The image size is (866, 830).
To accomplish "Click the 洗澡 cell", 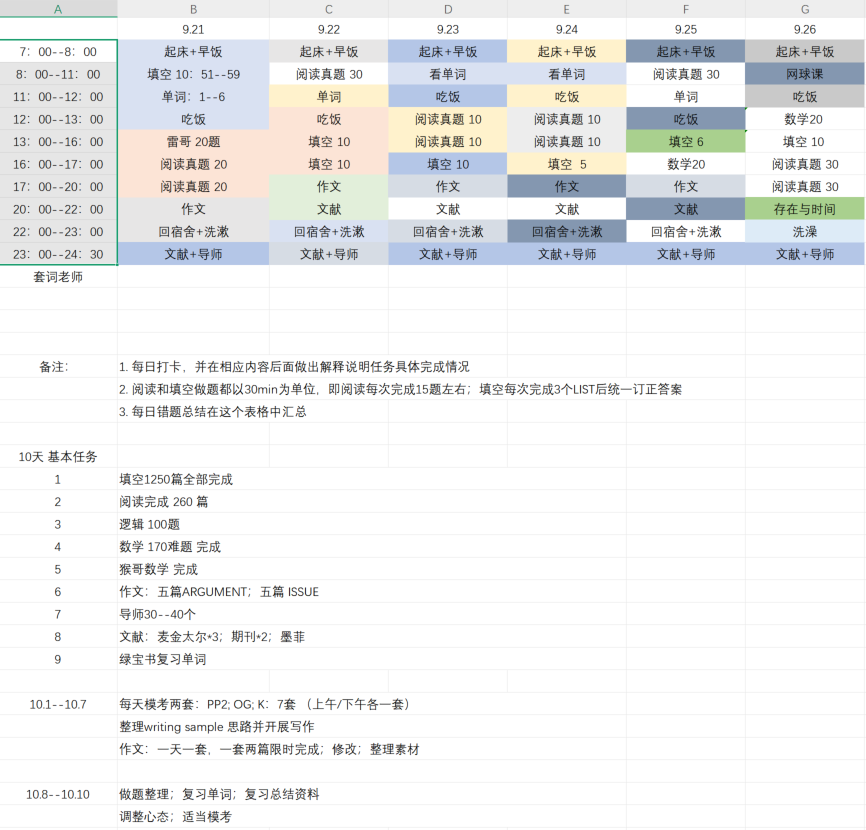I will pyautogui.click(x=805, y=231).
